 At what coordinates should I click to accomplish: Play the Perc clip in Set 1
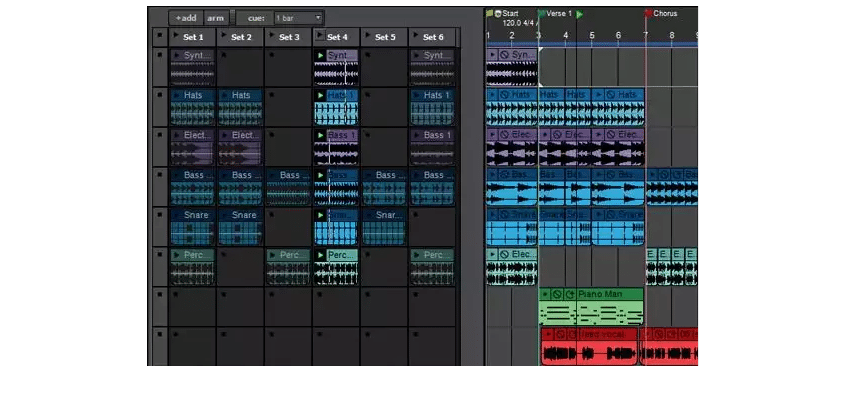176,254
